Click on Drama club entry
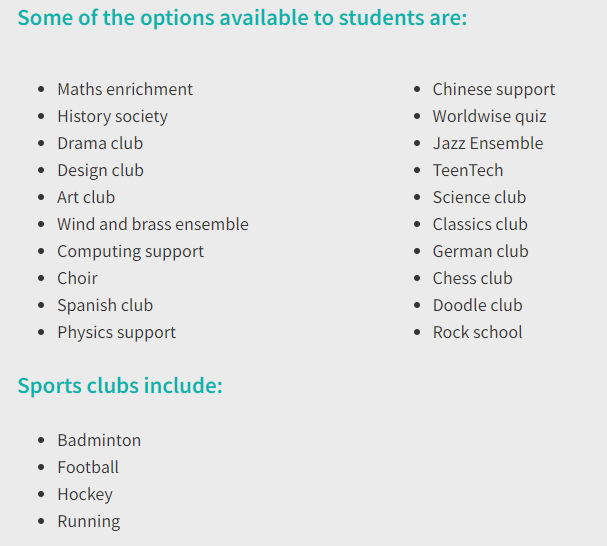This screenshot has height=546, width=607. tap(100, 143)
